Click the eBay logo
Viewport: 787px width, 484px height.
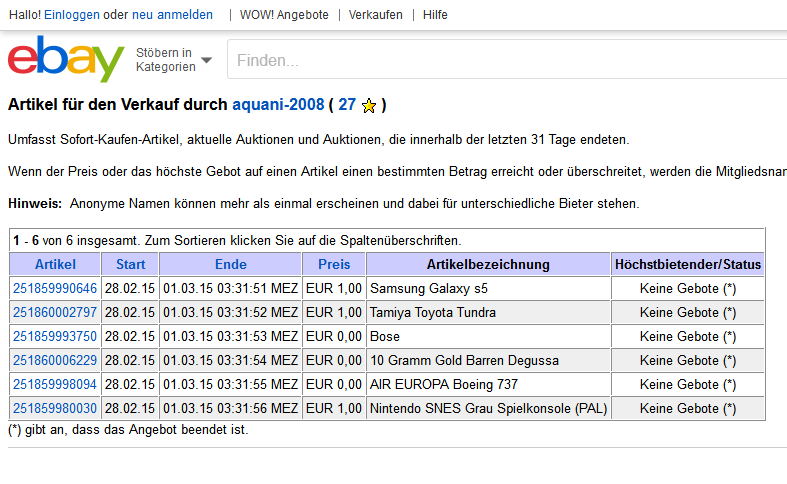[66, 58]
